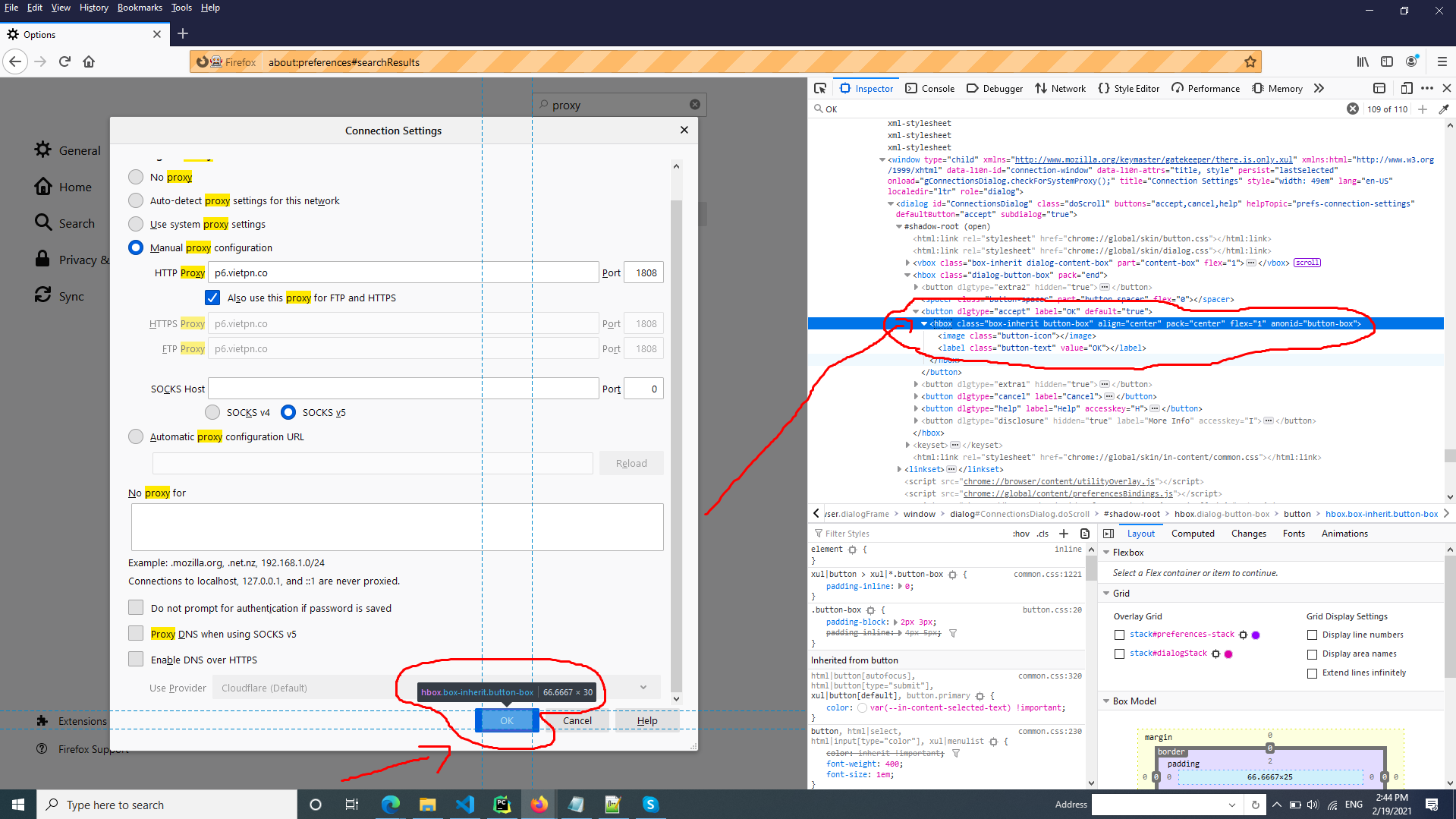Open Extensions link in preferences sidebar

pyautogui.click(x=71, y=721)
